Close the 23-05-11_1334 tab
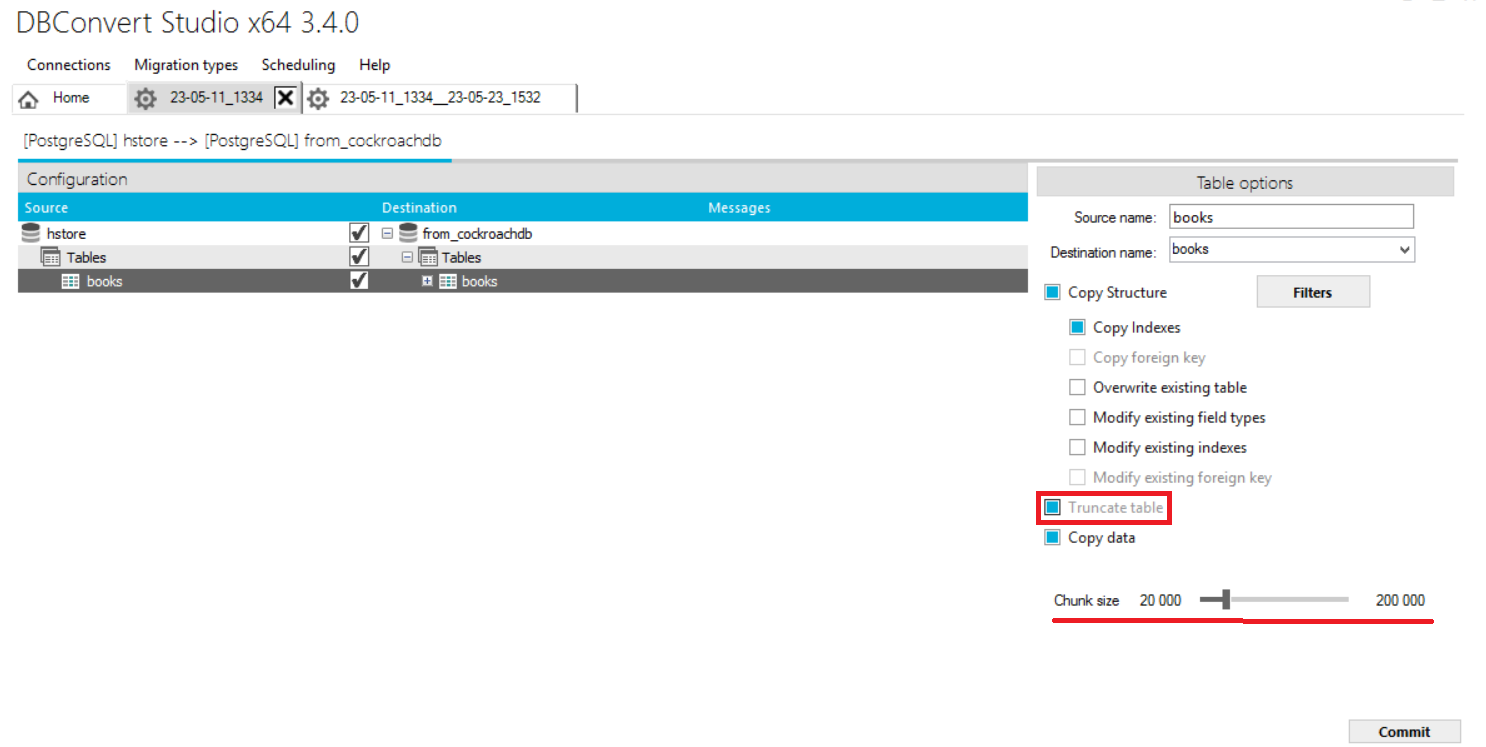 point(285,98)
